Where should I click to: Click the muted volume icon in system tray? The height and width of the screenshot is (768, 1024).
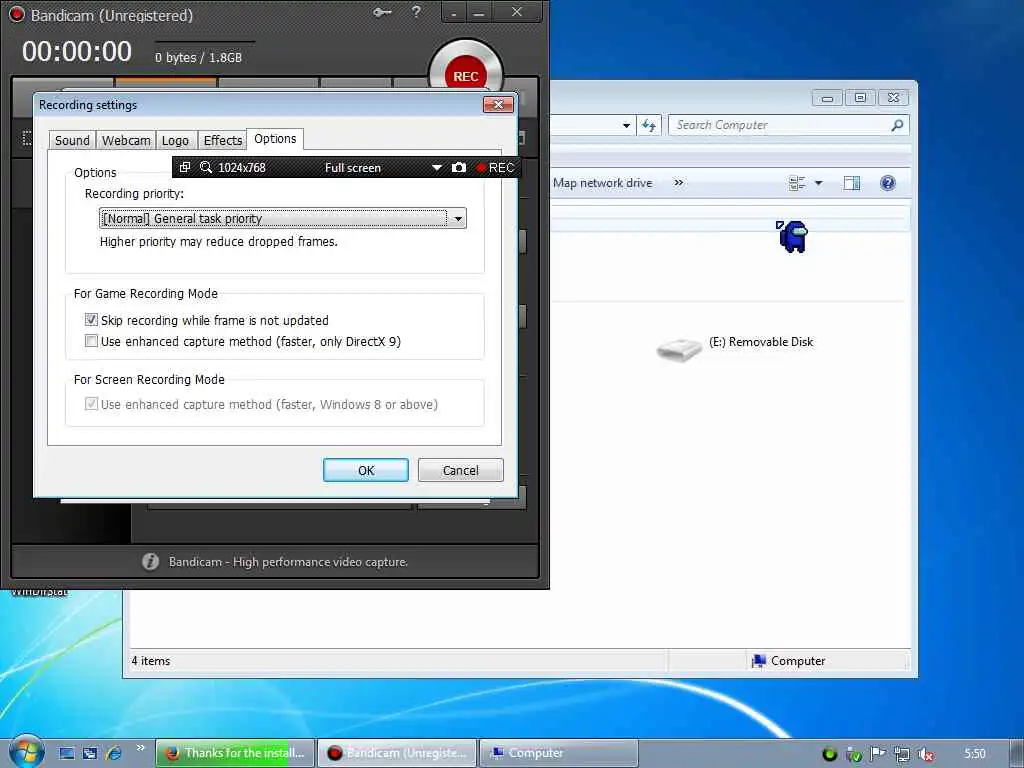[925, 754]
